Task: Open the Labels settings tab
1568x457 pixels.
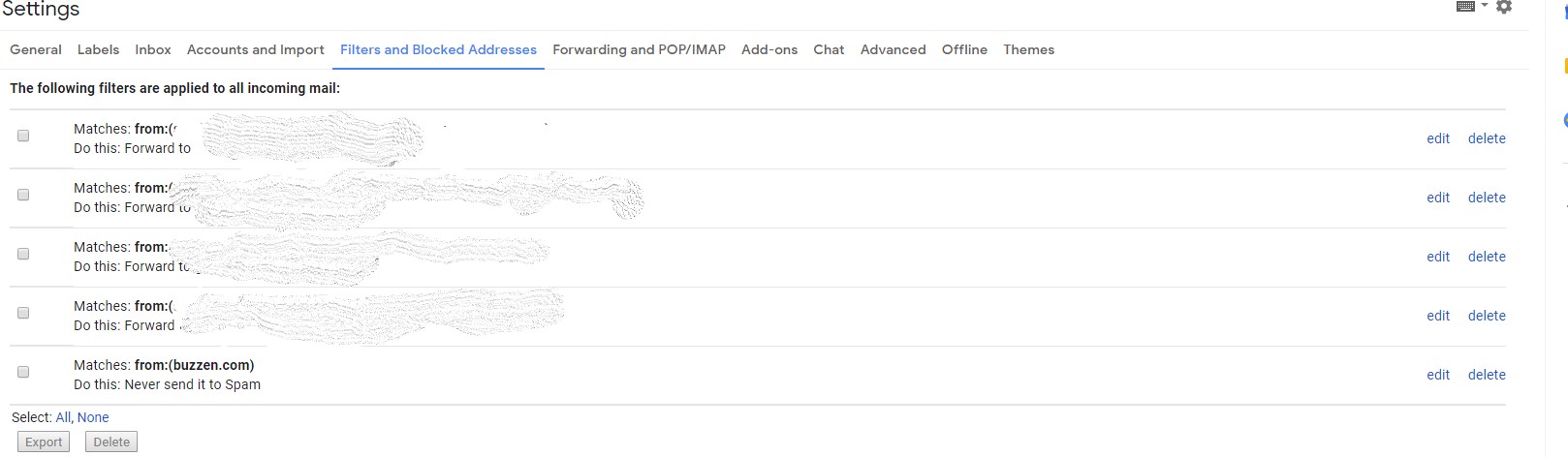Action: [x=98, y=49]
